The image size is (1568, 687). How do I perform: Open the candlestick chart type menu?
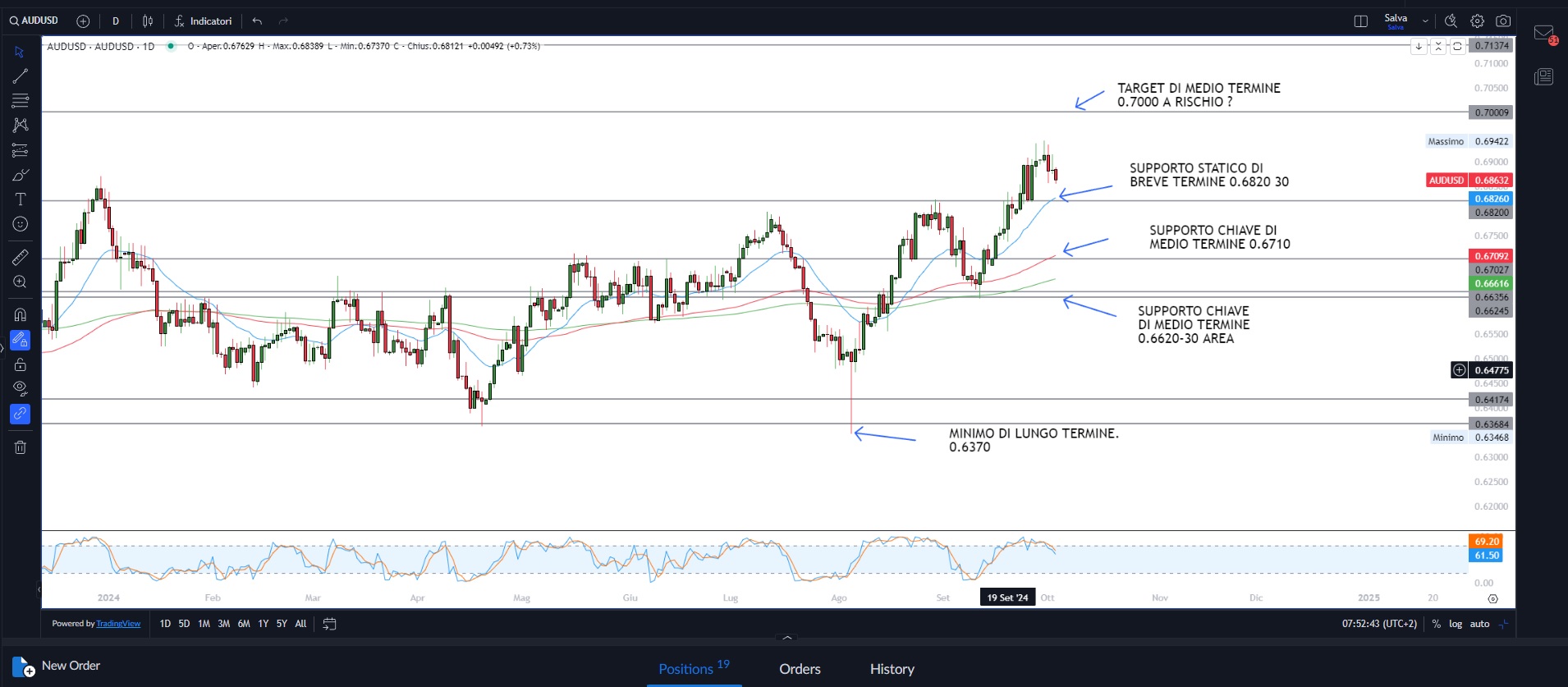[148, 21]
